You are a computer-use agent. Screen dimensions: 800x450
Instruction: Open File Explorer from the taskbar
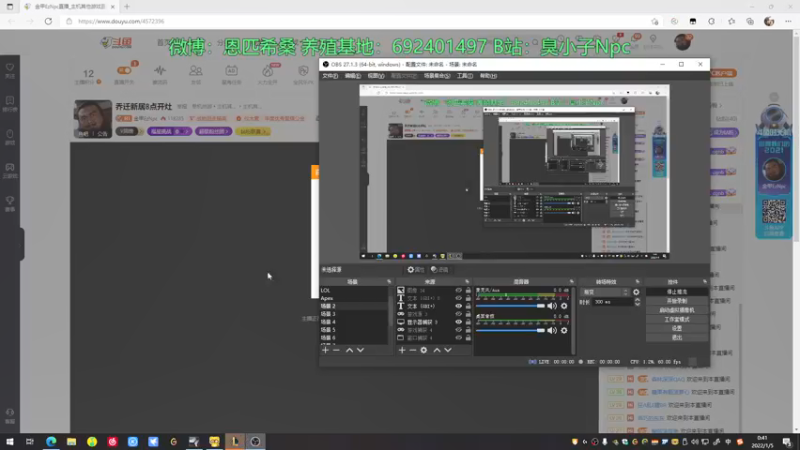click(71, 441)
